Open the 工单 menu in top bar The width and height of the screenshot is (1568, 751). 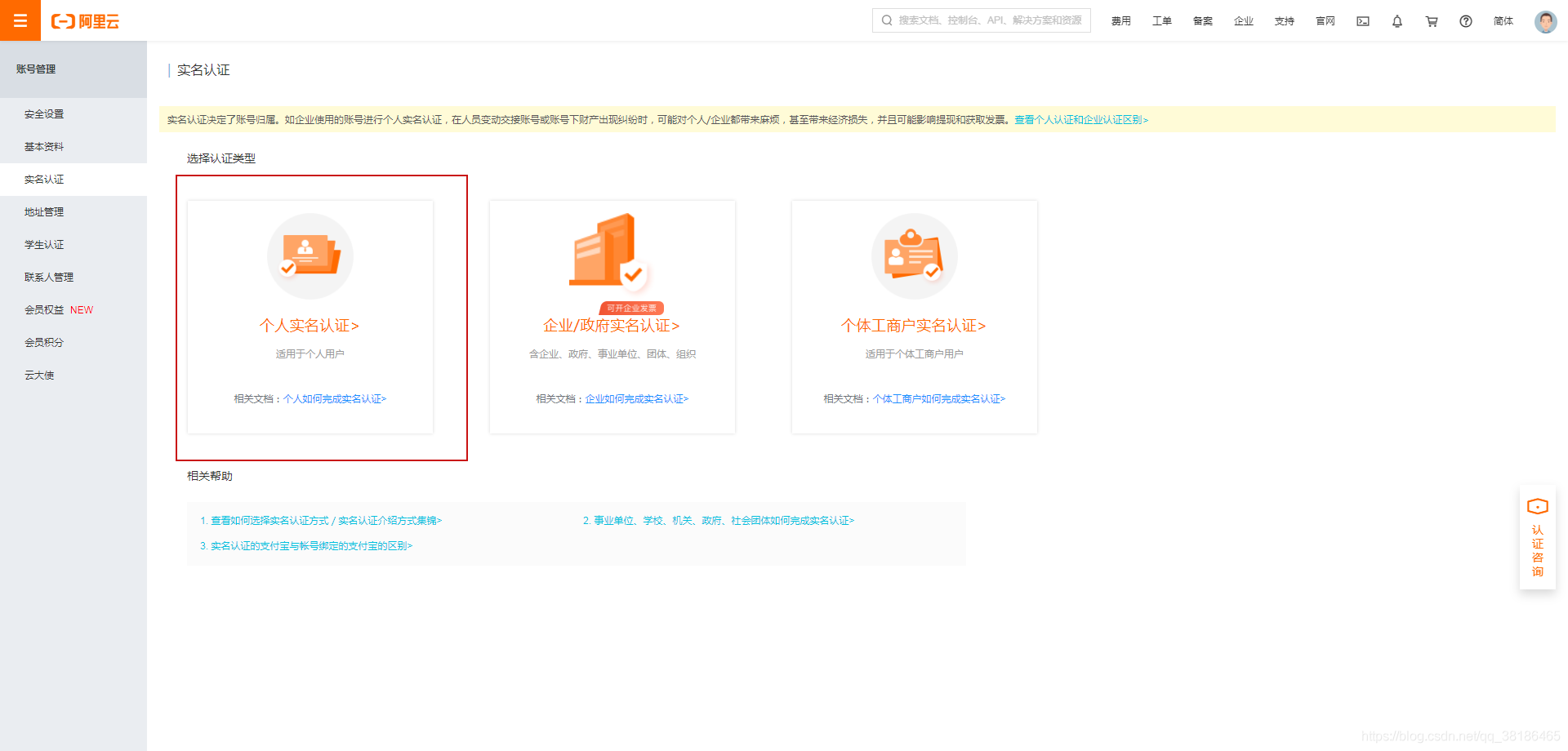pos(1161,21)
